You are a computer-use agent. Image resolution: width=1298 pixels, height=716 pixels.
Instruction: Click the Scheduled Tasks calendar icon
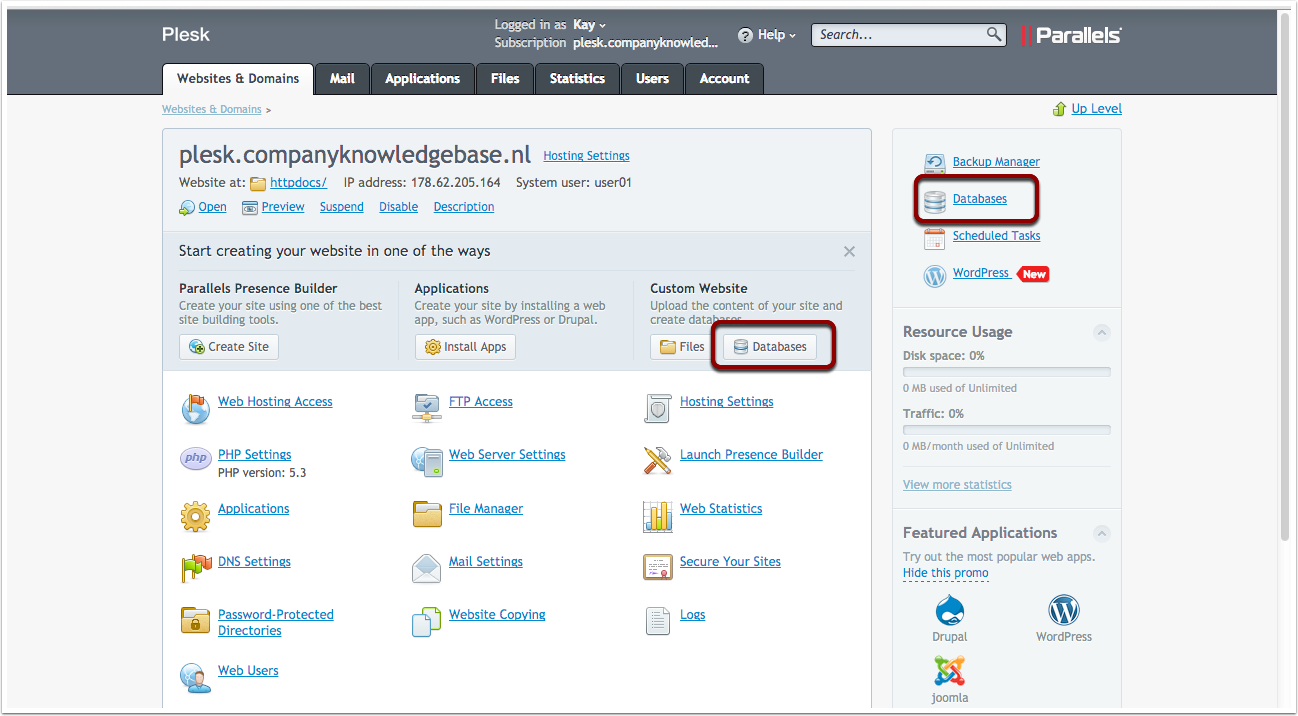(934, 238)
